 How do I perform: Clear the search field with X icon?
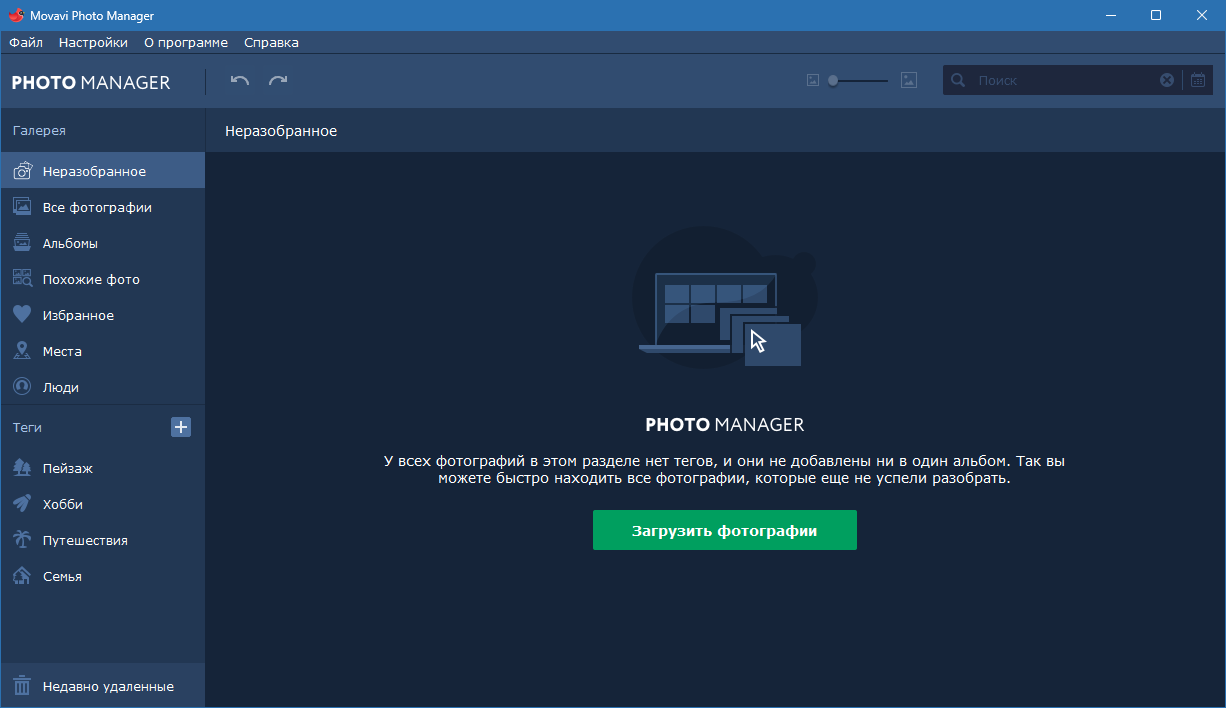1167,80
